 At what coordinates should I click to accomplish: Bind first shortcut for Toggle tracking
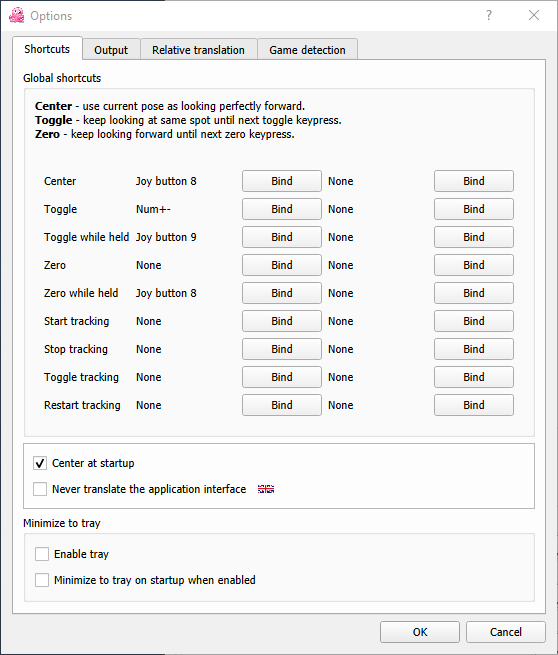click(282, 377)
